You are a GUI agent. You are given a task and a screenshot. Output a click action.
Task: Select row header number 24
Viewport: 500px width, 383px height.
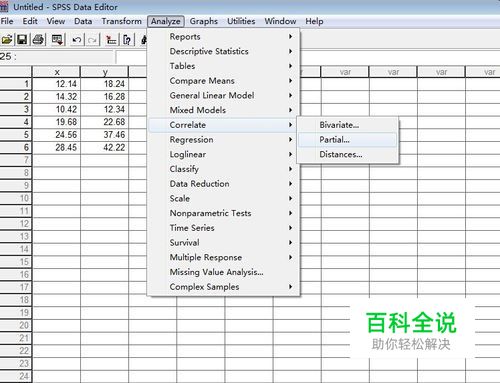point(16,376)
